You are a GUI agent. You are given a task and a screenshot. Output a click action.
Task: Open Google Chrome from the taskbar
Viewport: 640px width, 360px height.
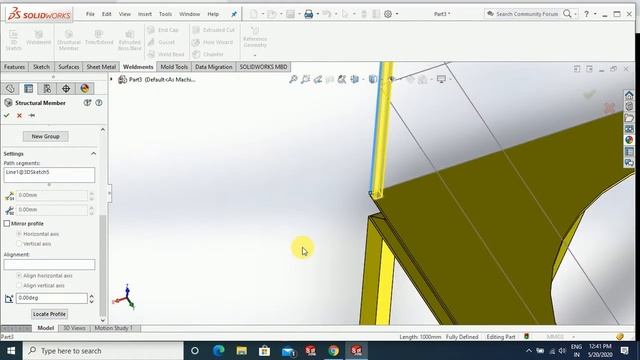(x=333, y=351)
